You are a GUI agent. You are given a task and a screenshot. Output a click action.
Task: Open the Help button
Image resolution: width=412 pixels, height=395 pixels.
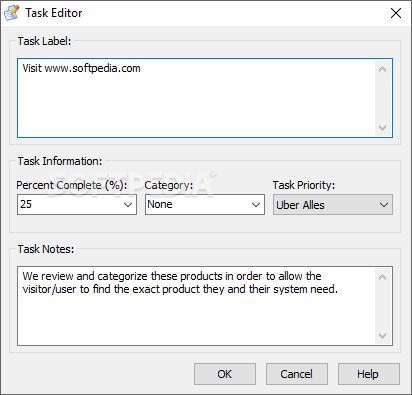(369, 374)
